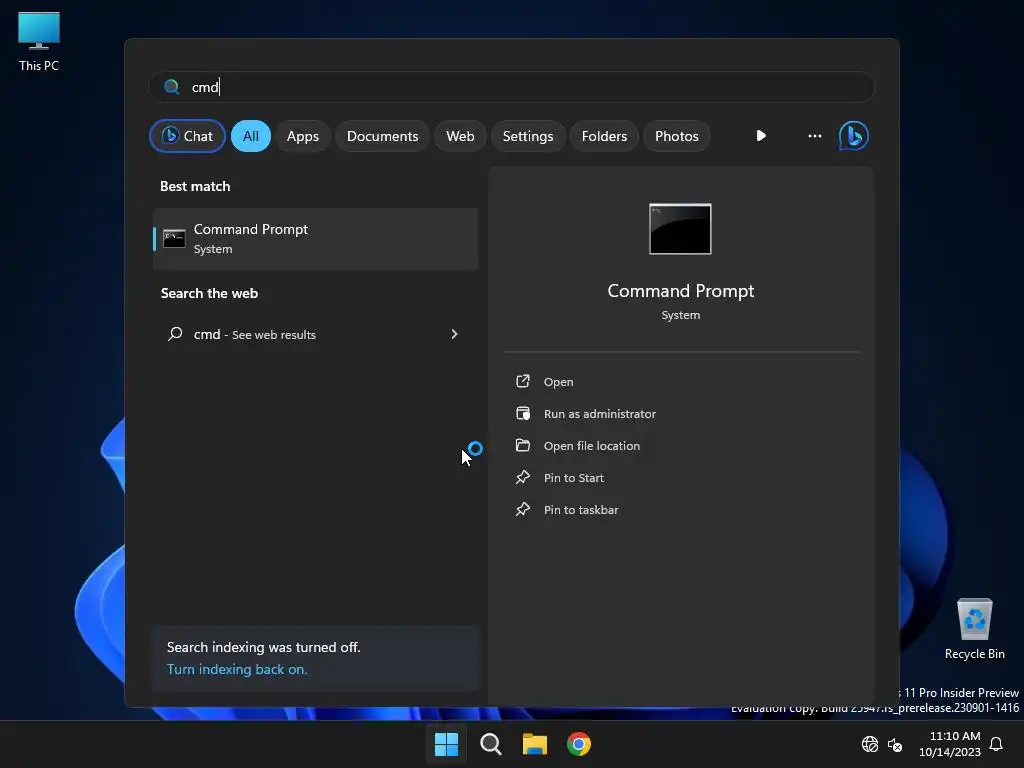Click the pin icon for Pin to Start
The image size is (1024, 768).
(523, 477)
